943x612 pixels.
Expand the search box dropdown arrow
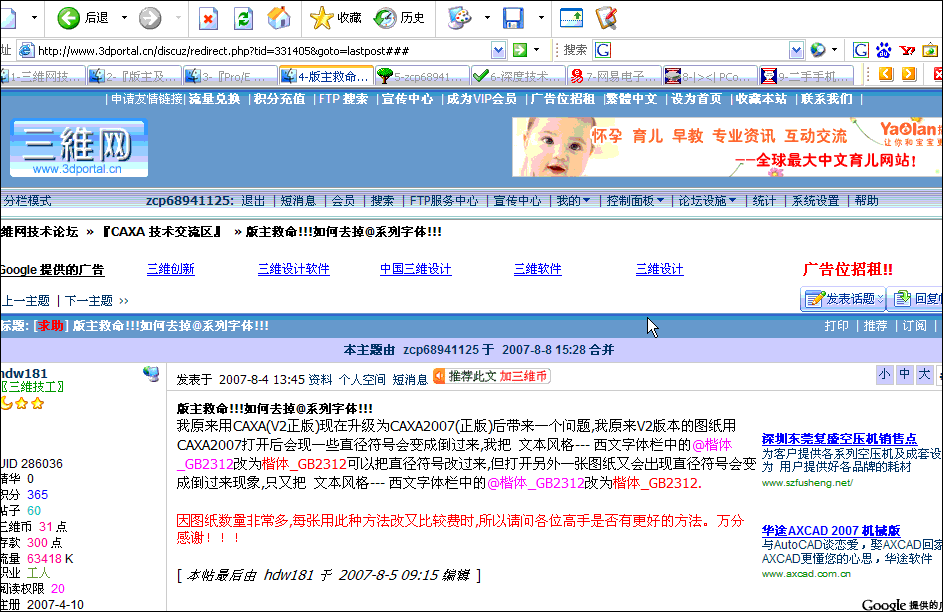coord(796,50)
